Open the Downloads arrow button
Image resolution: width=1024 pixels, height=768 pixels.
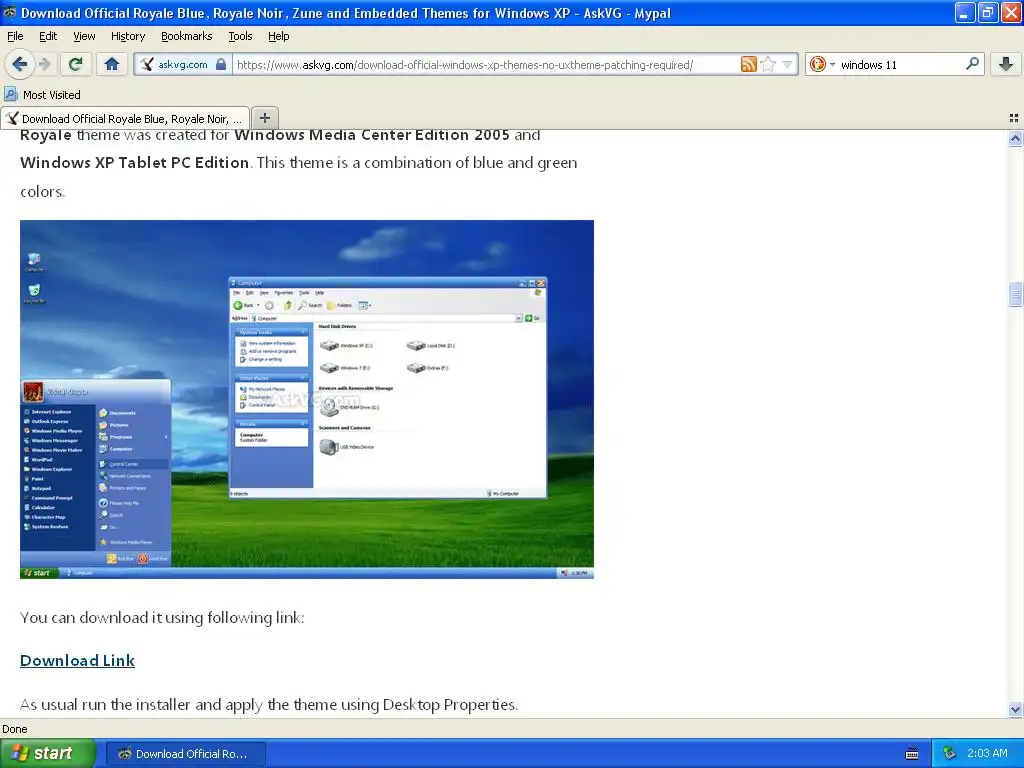tap(1006, 64)
